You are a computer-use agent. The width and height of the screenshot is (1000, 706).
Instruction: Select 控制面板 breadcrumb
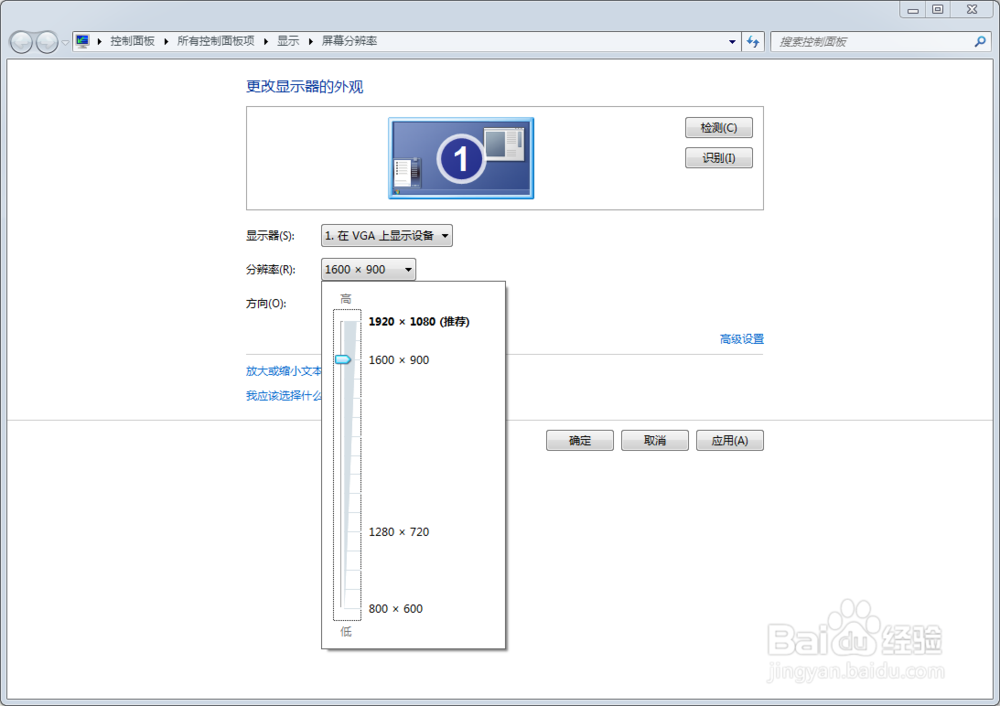[x=132, y=41]
